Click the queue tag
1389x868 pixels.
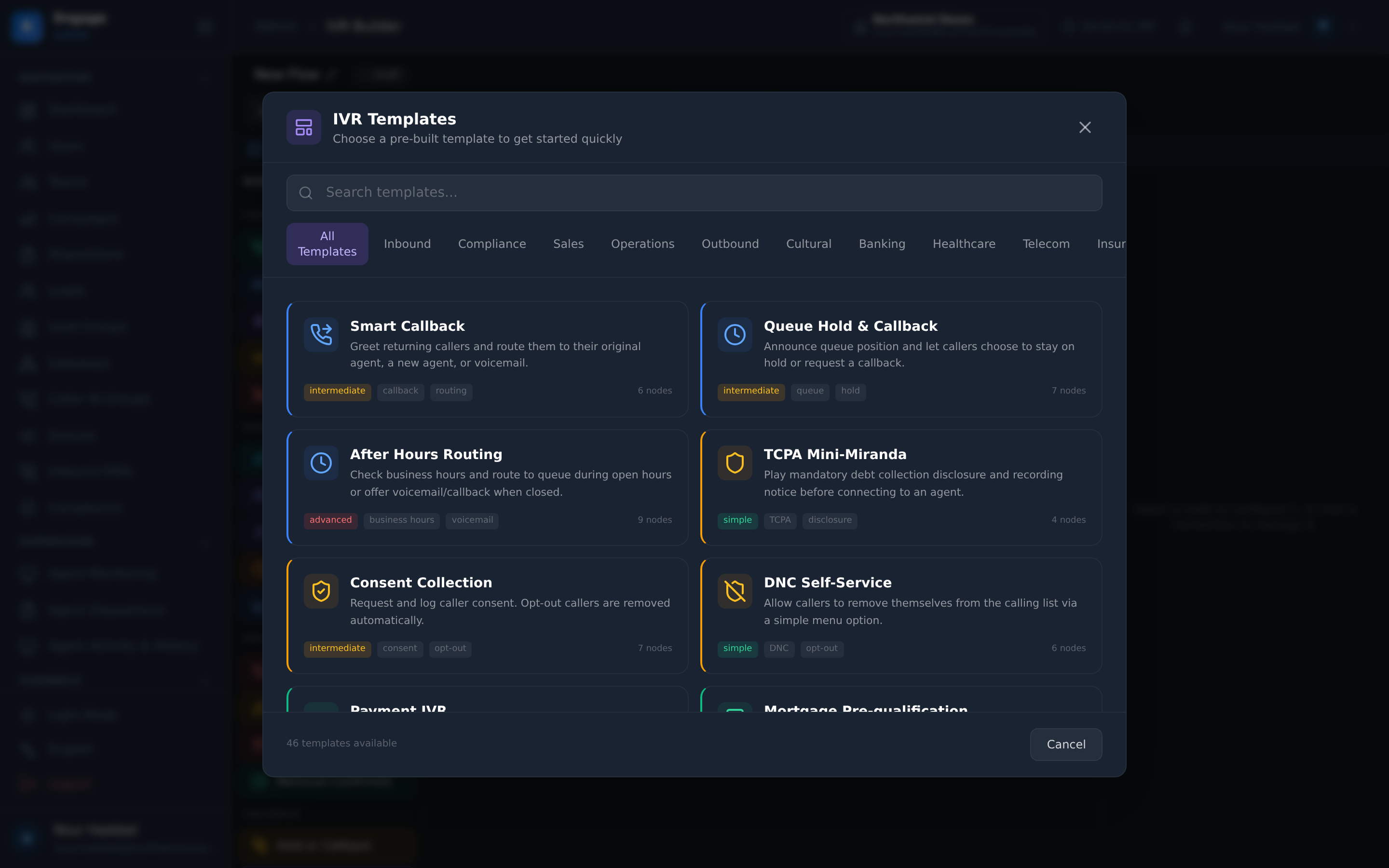(x=810, y=391)
